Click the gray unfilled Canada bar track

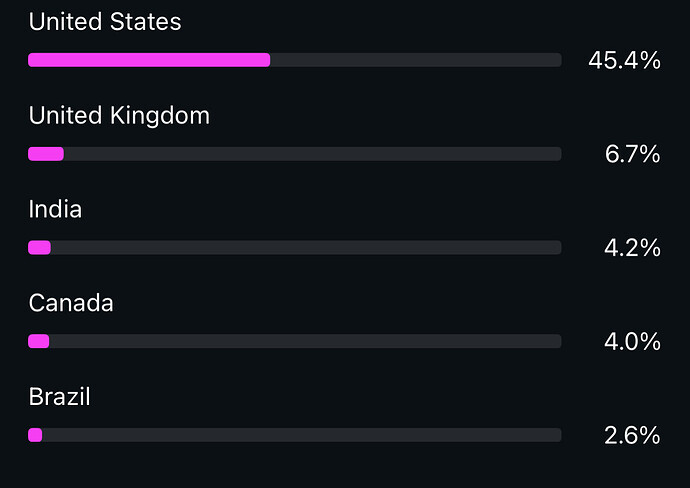coord(305,341)
